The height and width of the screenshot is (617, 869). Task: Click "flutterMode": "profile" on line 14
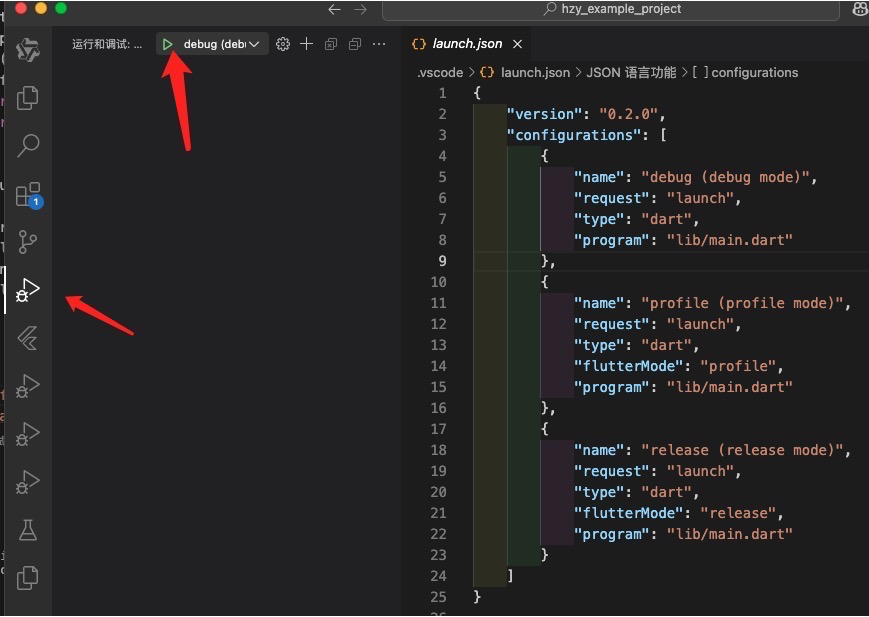675,366
